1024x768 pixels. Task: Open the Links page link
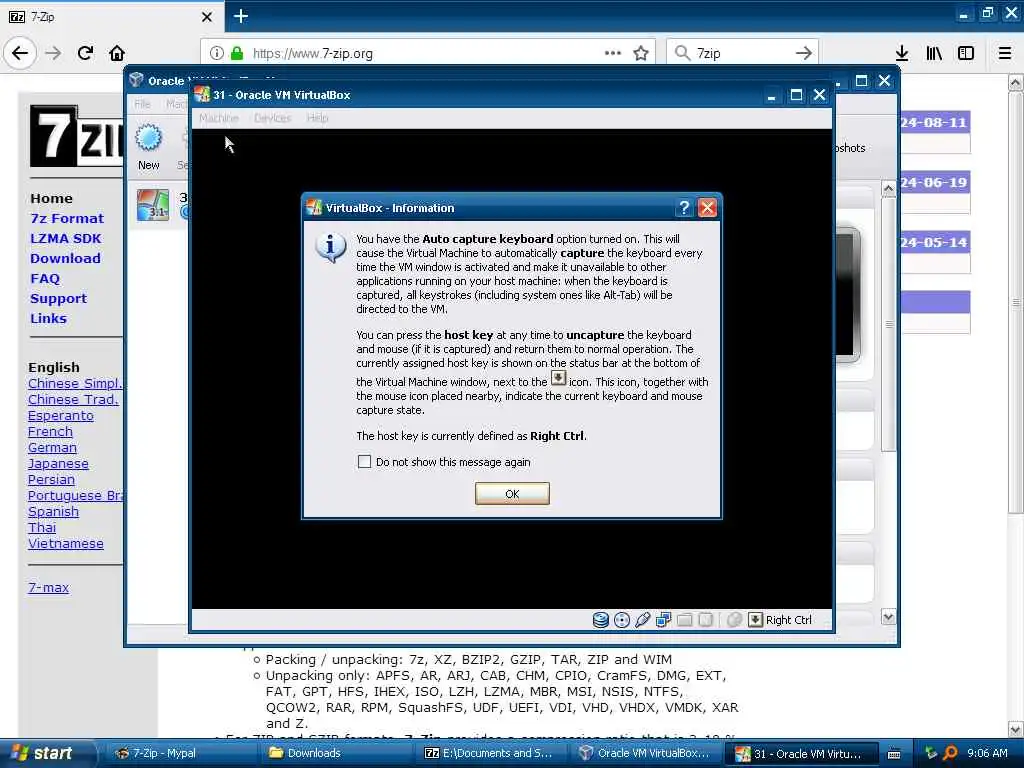tap(48, 318)
